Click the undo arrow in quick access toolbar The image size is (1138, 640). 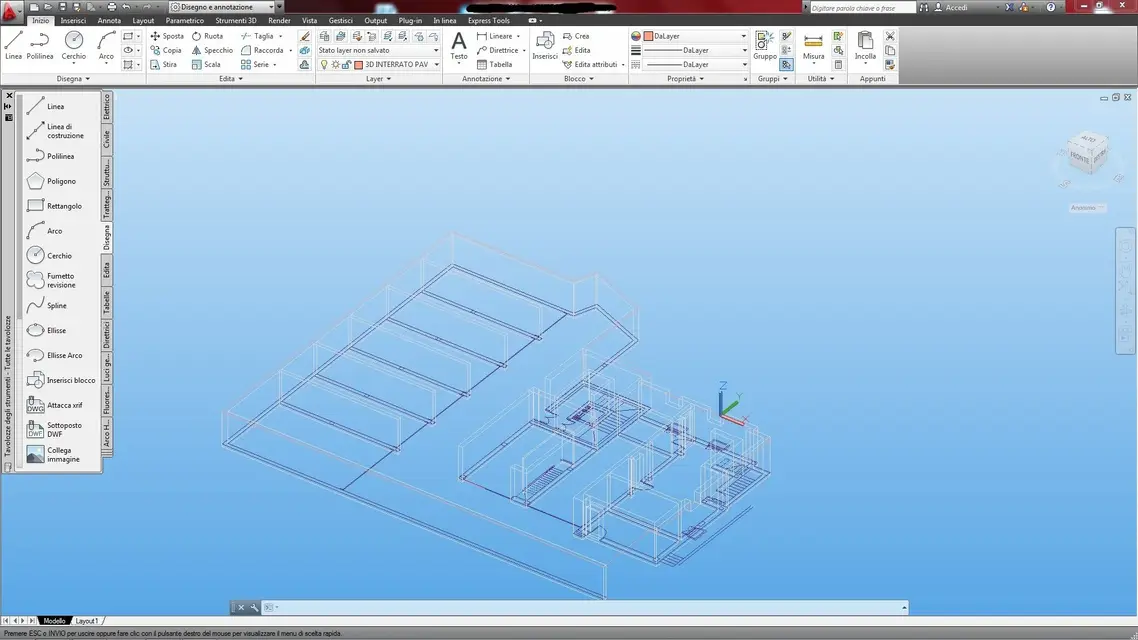coord(126,7)
